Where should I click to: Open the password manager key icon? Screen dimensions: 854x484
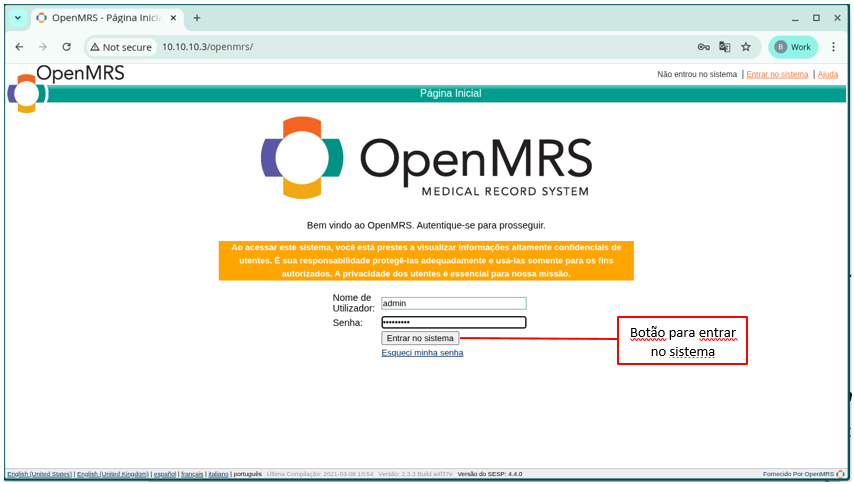[703, 47]
